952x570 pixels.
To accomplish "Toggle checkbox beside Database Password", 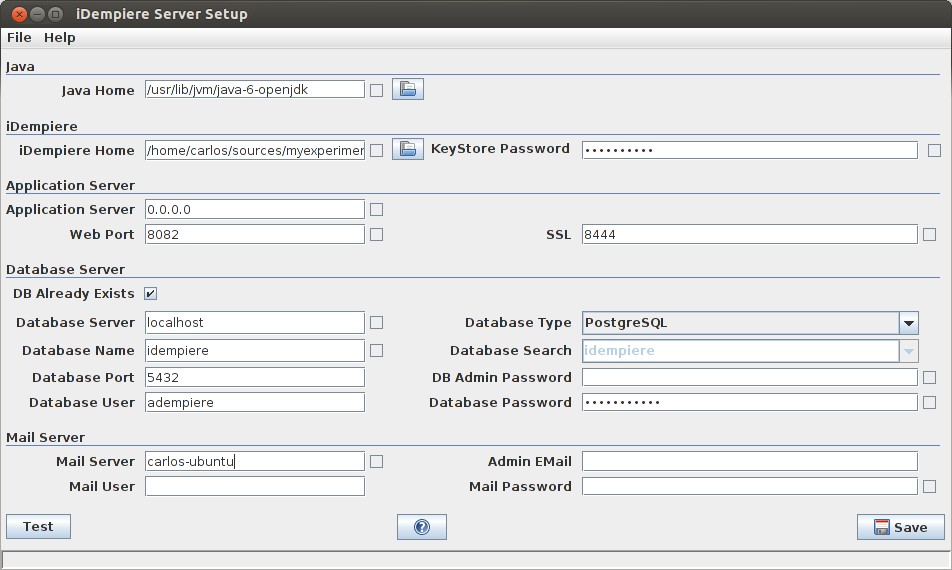I will click(x=930, y=402).
